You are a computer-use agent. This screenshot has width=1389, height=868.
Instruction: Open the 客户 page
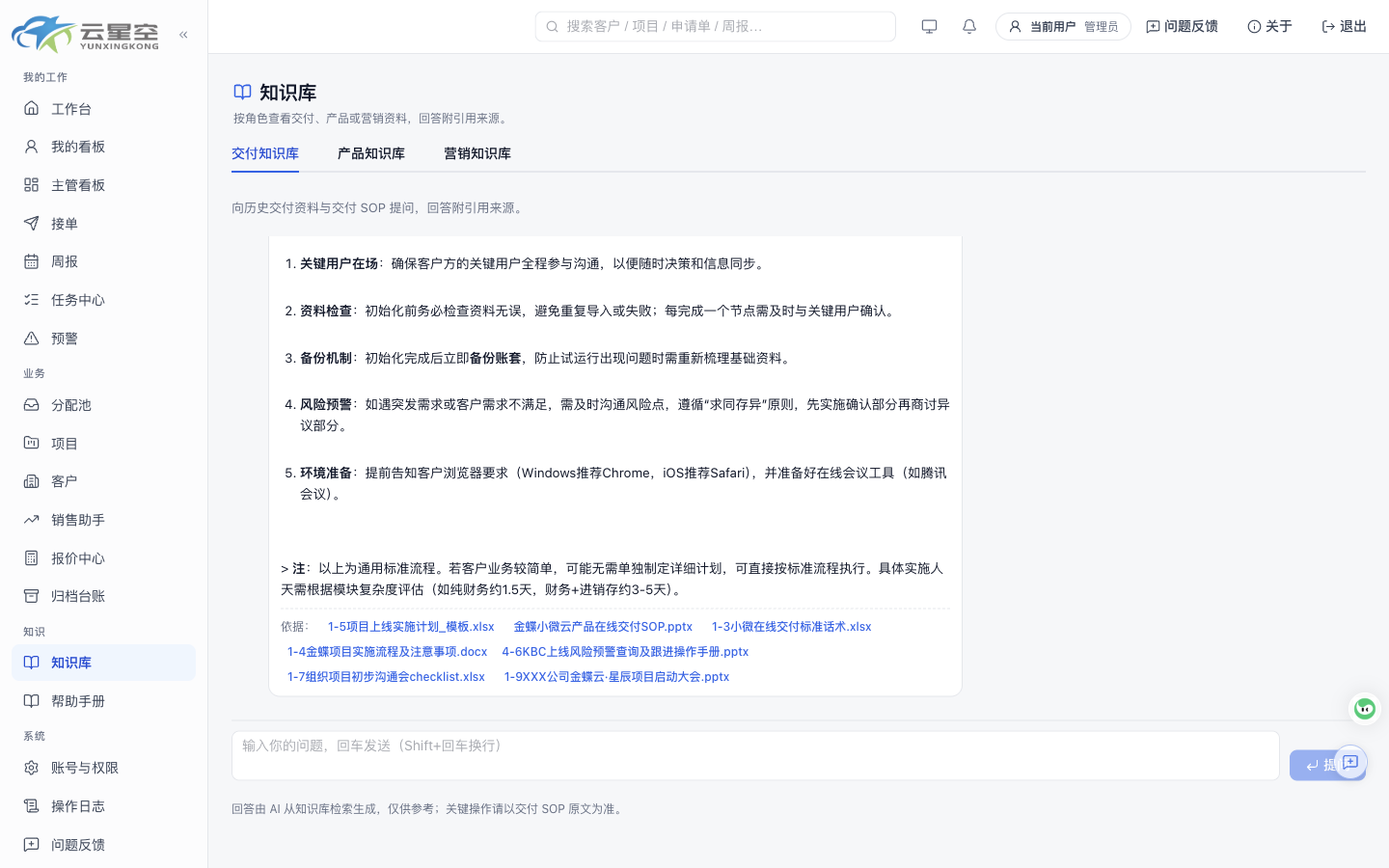point(103,481)
